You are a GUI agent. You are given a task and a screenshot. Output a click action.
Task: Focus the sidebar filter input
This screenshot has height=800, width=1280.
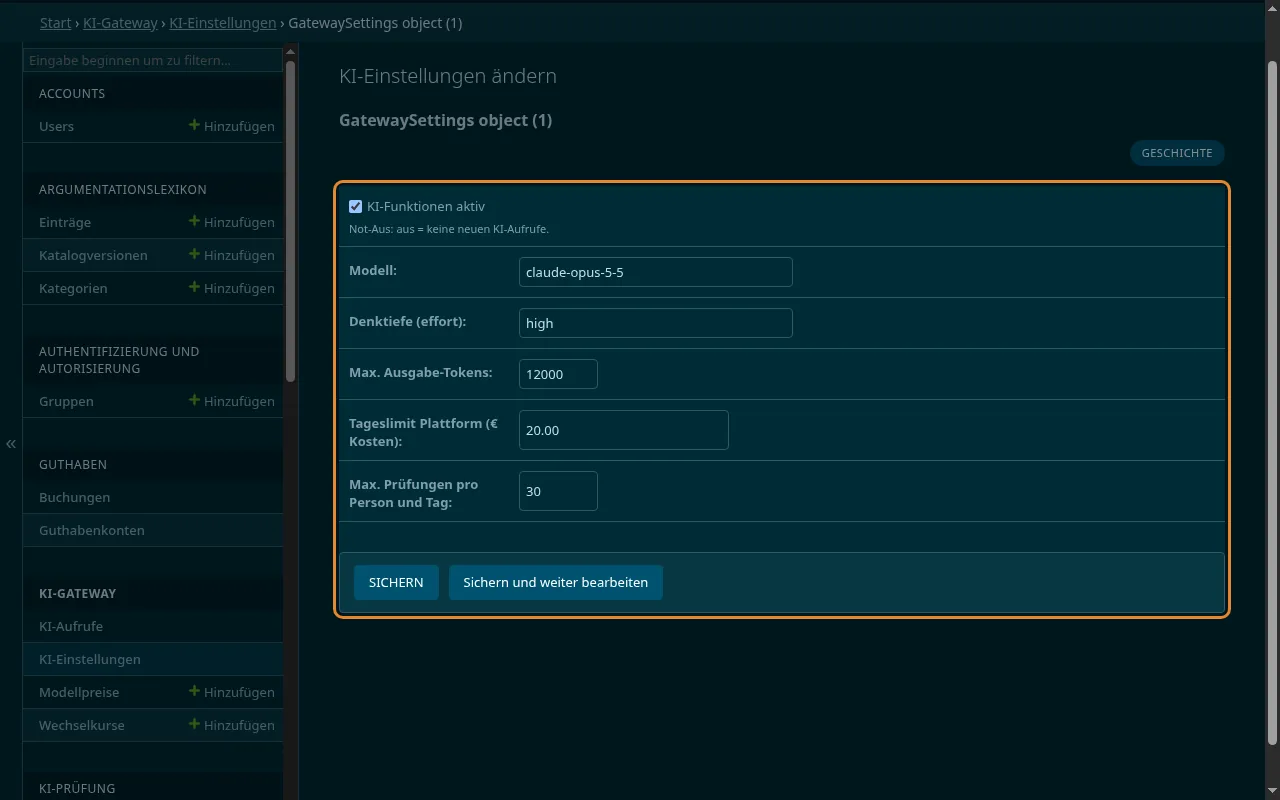point(153,60)
